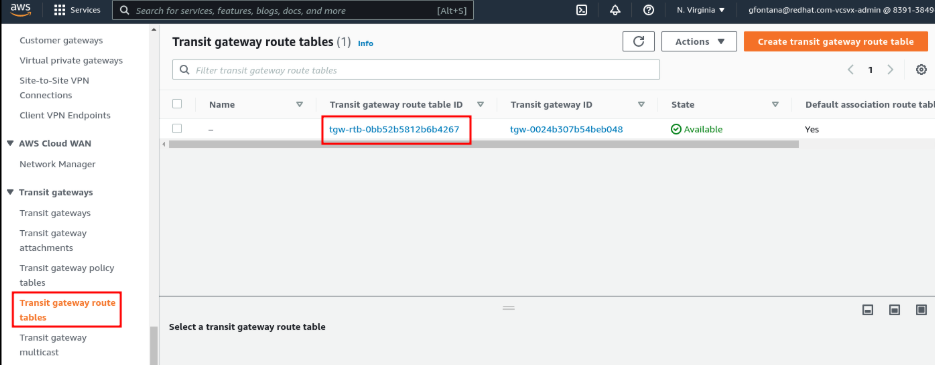Toggle the select-all checkbox in table header

coord(177,104)
